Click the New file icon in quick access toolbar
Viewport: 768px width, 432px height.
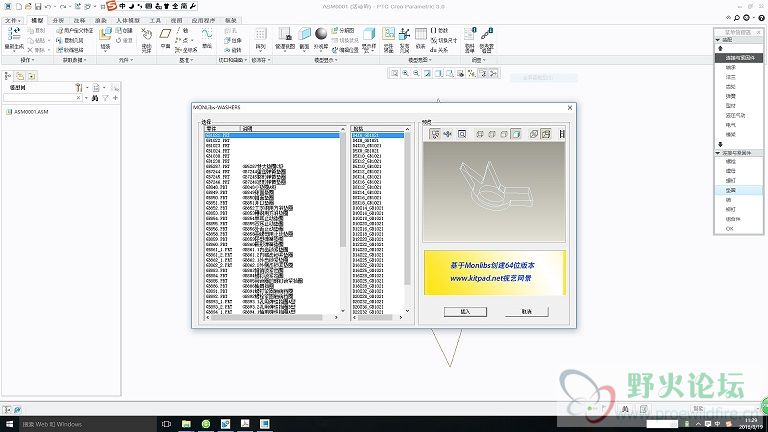[19, 6]
